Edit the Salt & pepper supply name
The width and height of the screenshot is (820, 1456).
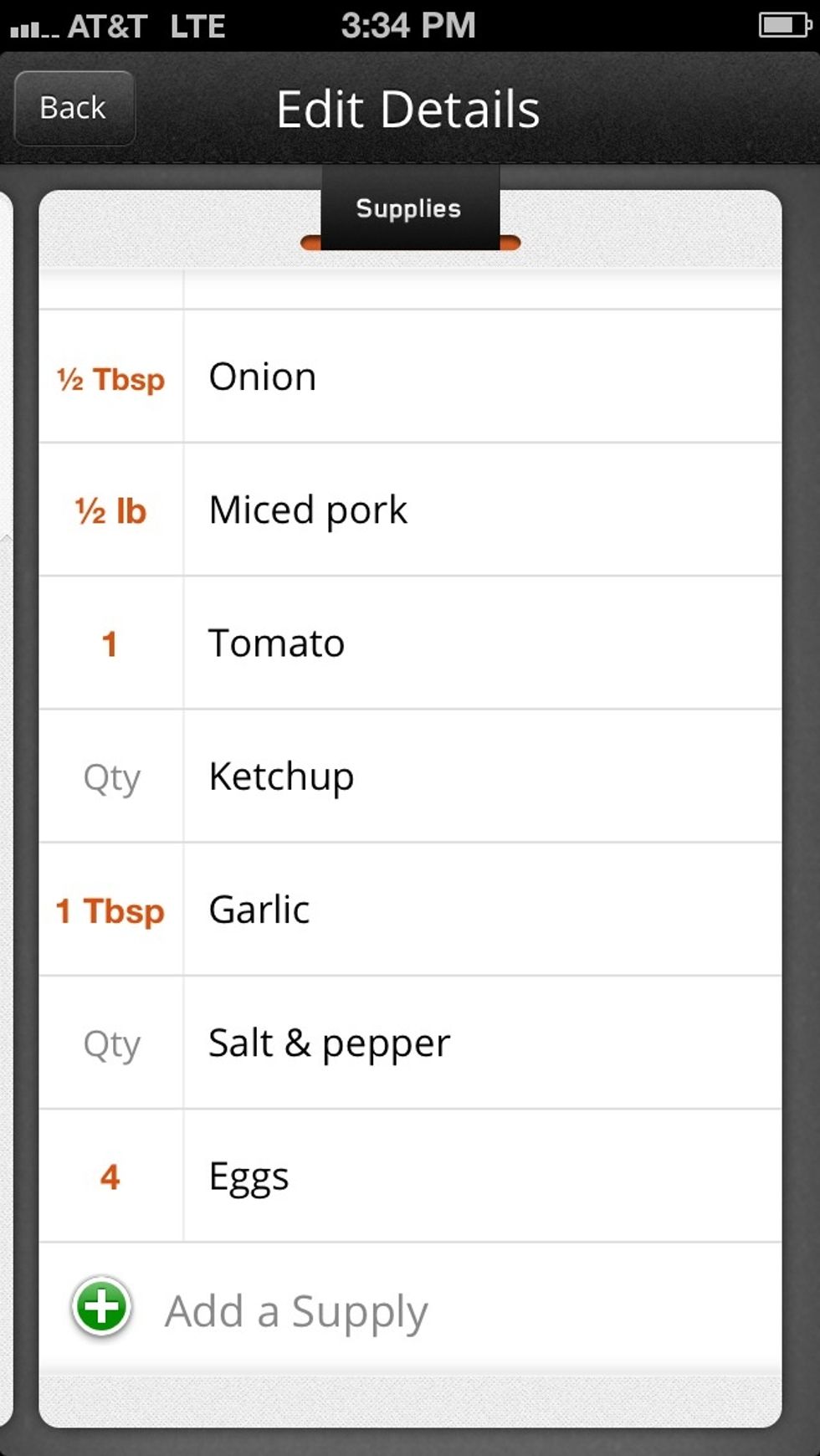click(329, 1043)
